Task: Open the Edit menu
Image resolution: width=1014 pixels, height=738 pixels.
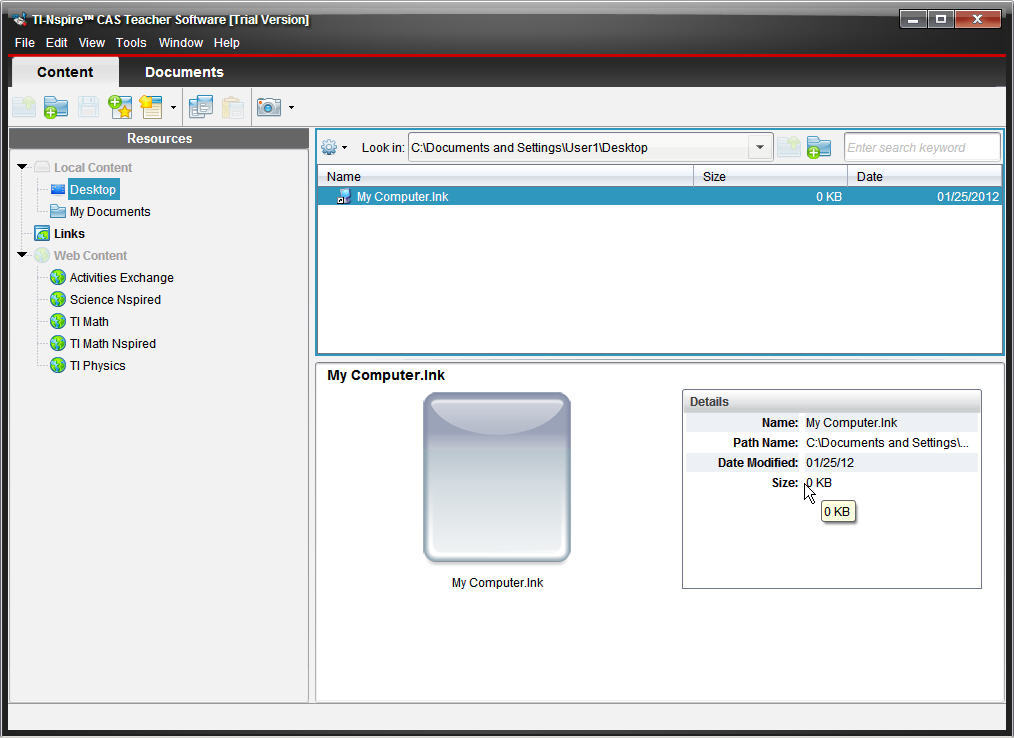Action: click(56, 43)
